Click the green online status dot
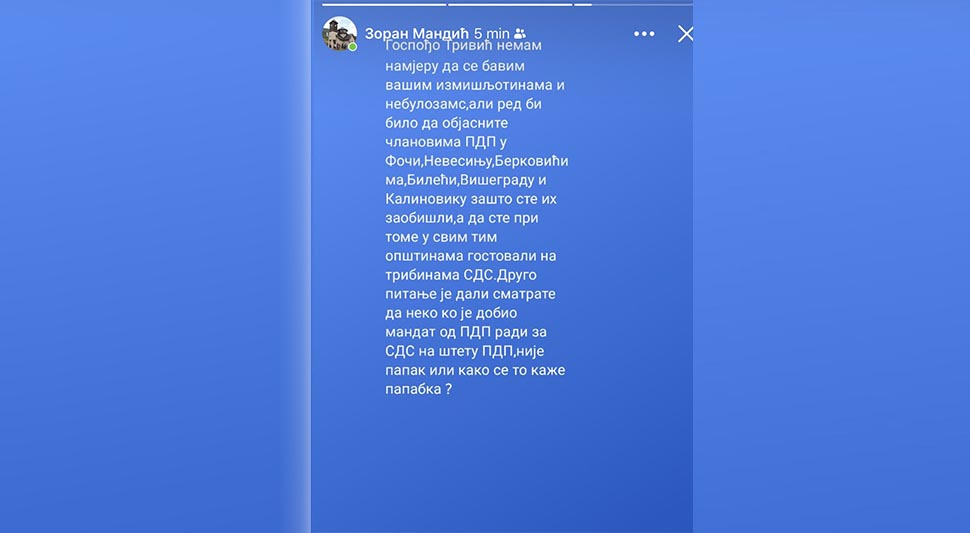Viewport: 970px width, 533px height. pyautogui.click(x=353, y=47)
